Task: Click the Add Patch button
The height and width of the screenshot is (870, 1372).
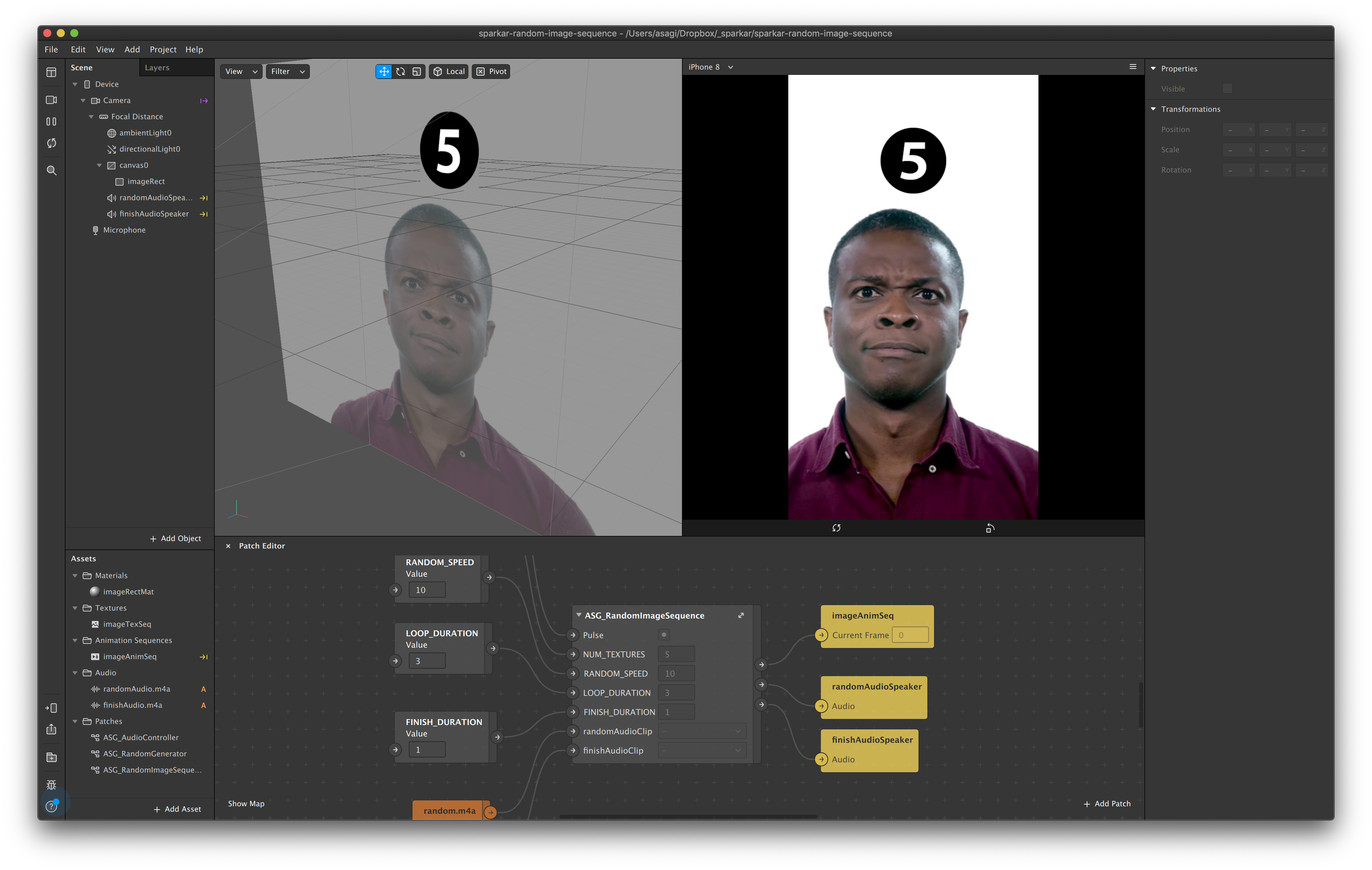Action: (x=1107, y=804)
